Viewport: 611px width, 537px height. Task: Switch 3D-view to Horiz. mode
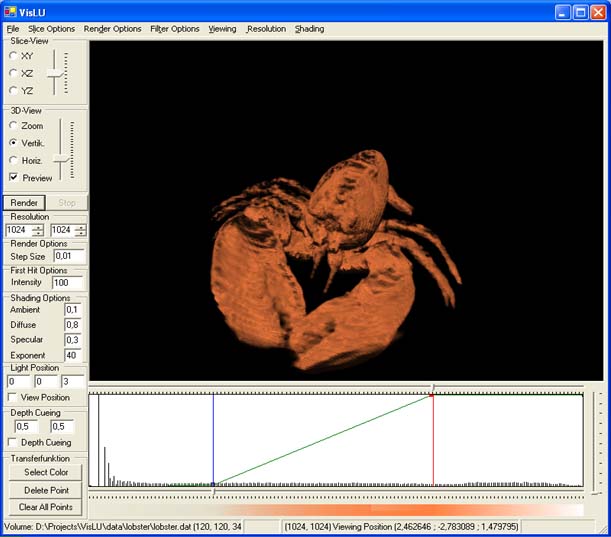pyautogui.click(x=13, y=160)
